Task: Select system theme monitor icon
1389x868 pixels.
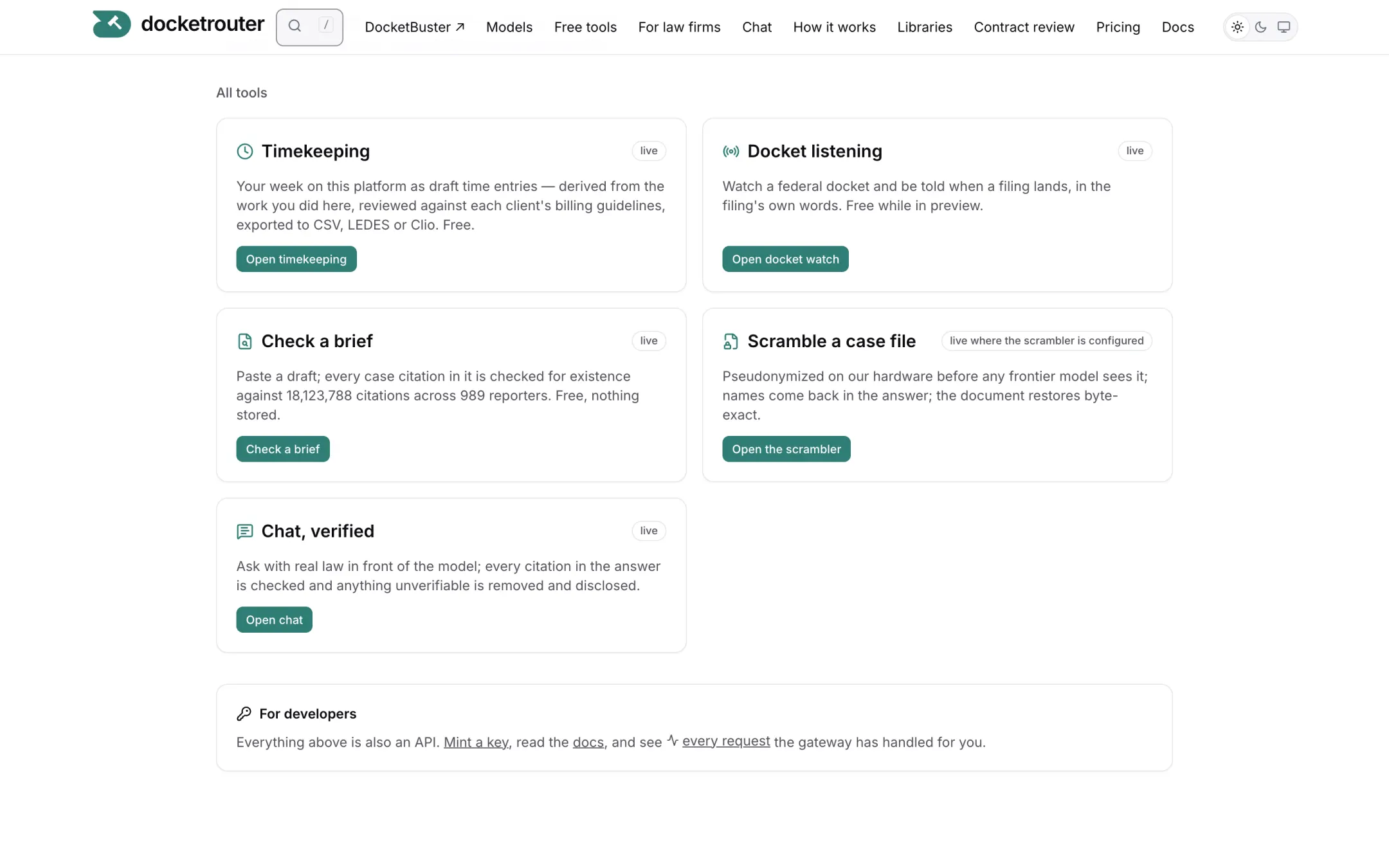Action: click(1284, 27)
